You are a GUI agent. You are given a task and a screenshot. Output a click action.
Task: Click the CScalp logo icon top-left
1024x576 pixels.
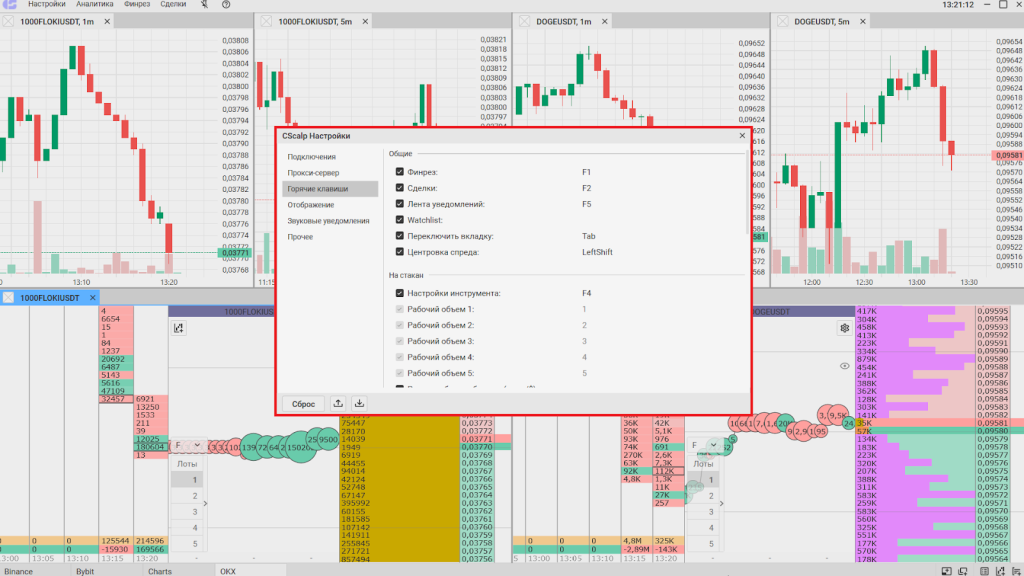point(11,5)
